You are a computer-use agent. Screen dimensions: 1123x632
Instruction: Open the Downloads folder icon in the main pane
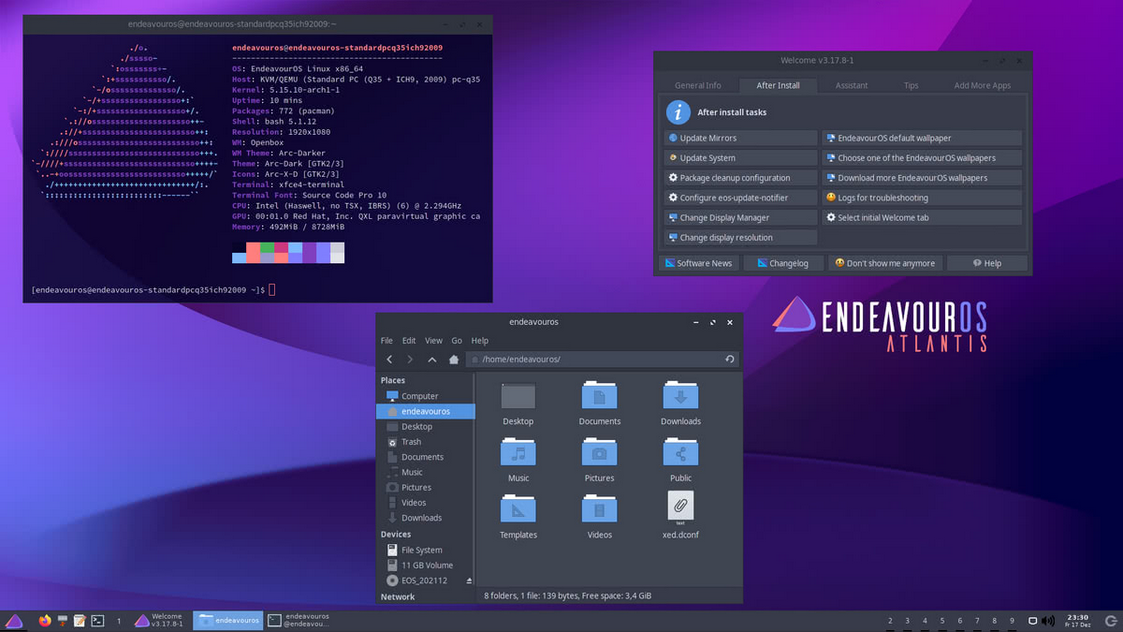(x=680, y=396)
